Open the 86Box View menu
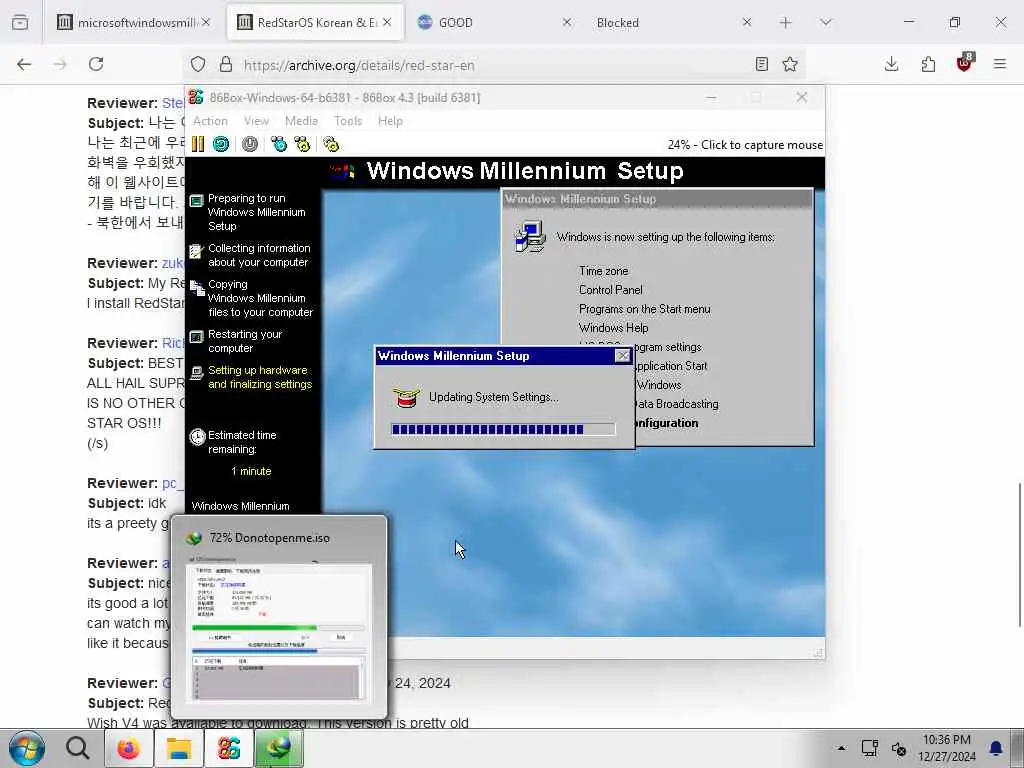Screen dimensions: 1024x768 256,121
